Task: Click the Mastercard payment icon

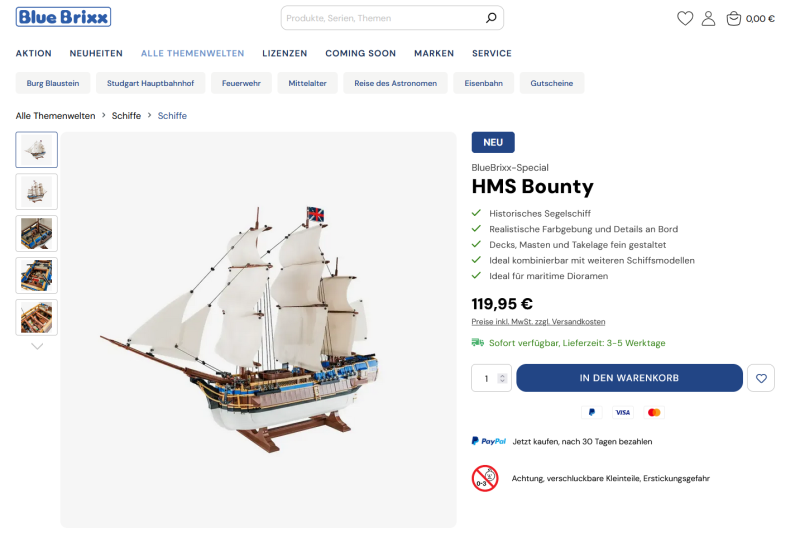Action: (654, 412)
